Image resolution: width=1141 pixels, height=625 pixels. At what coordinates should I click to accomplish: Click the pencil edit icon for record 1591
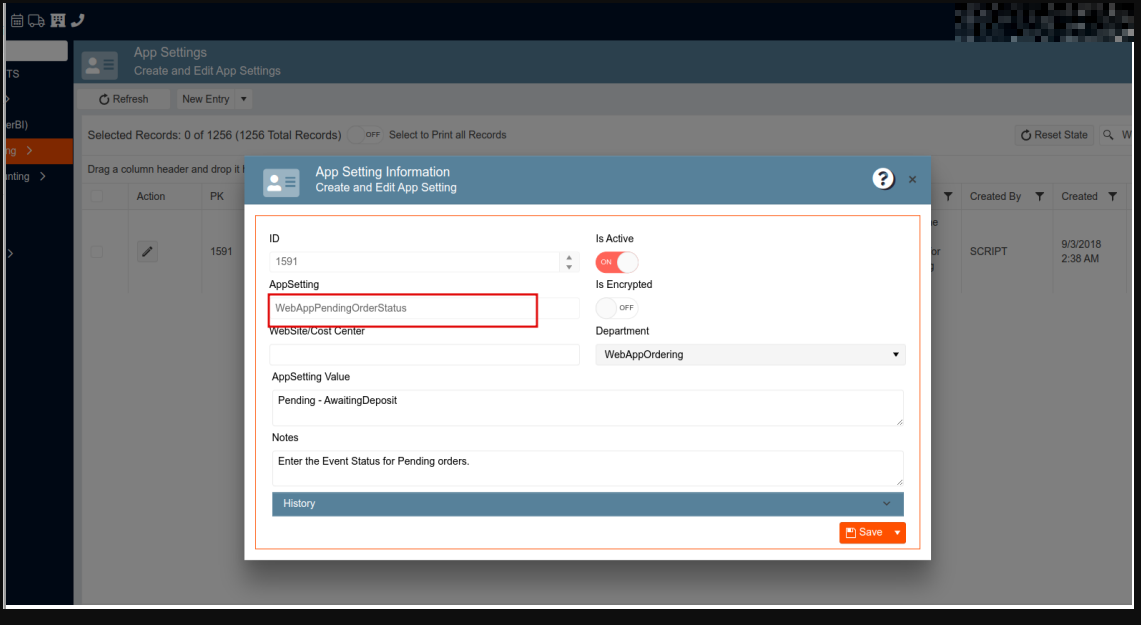(x=148, y=252)
